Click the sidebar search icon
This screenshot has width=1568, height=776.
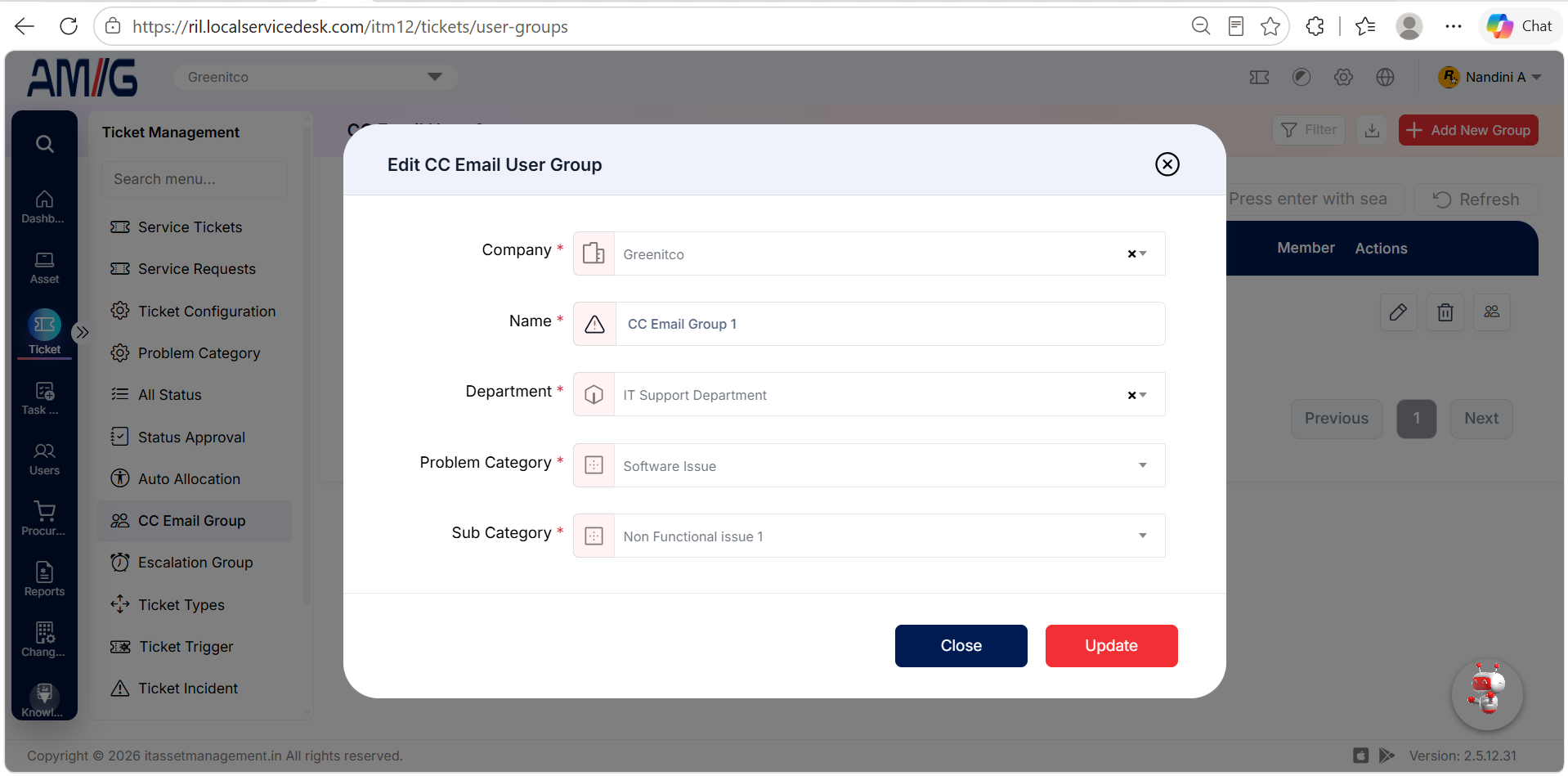tap(45, 145)
